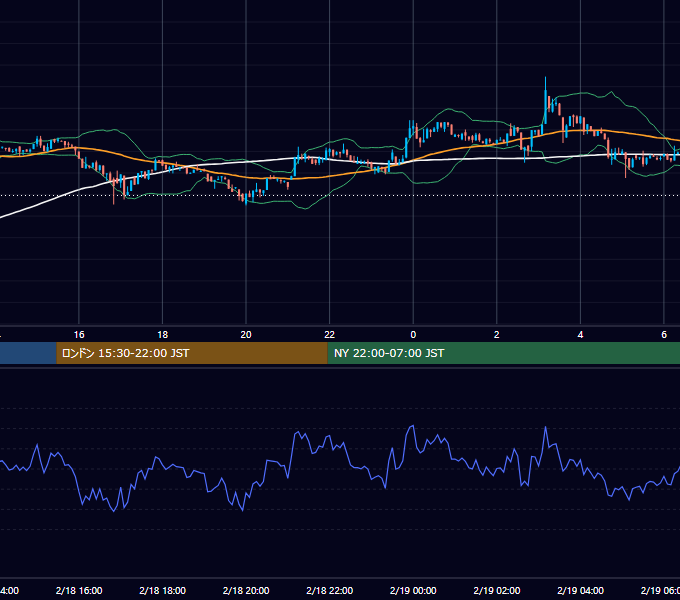680x600 pixels.
Task: Click the 4 hour label on price chart axis
Action: tap(580, 335)
